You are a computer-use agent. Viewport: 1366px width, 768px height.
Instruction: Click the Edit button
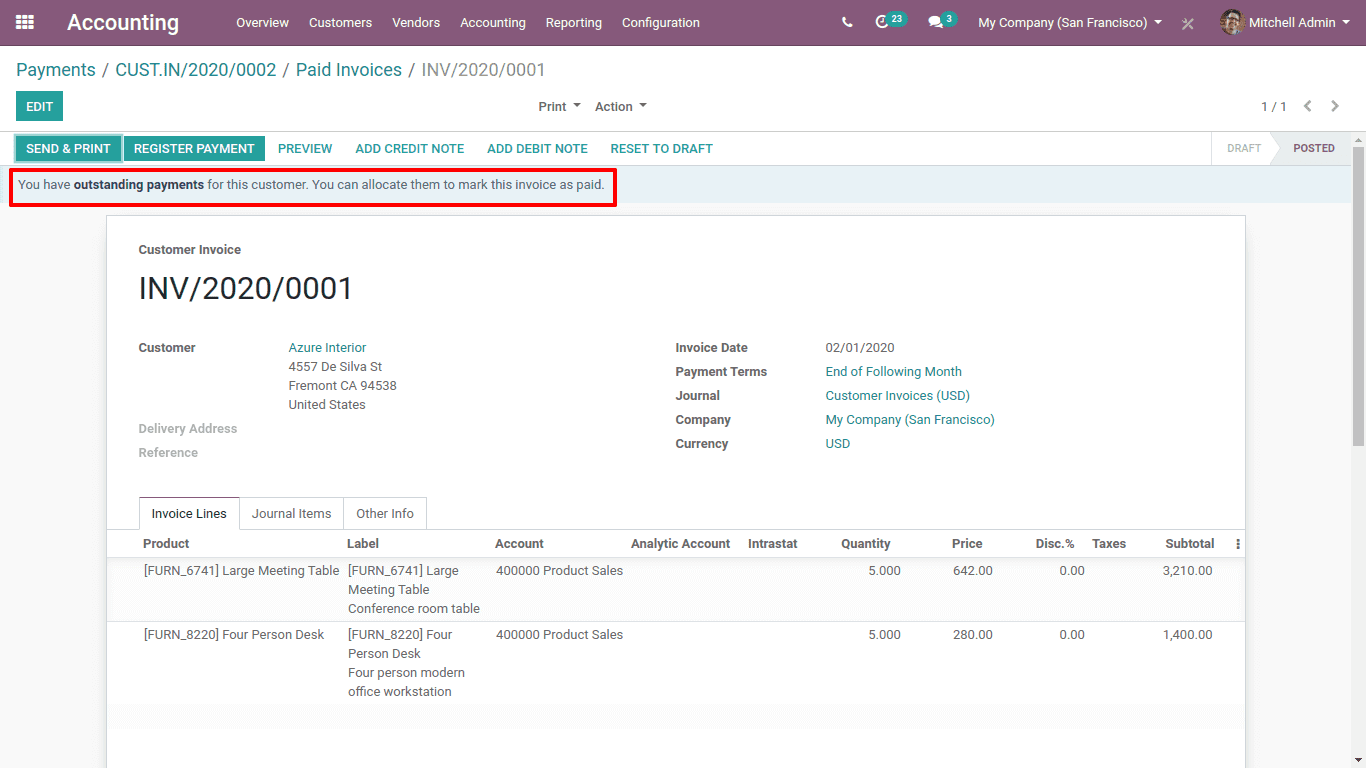(39, 106)
